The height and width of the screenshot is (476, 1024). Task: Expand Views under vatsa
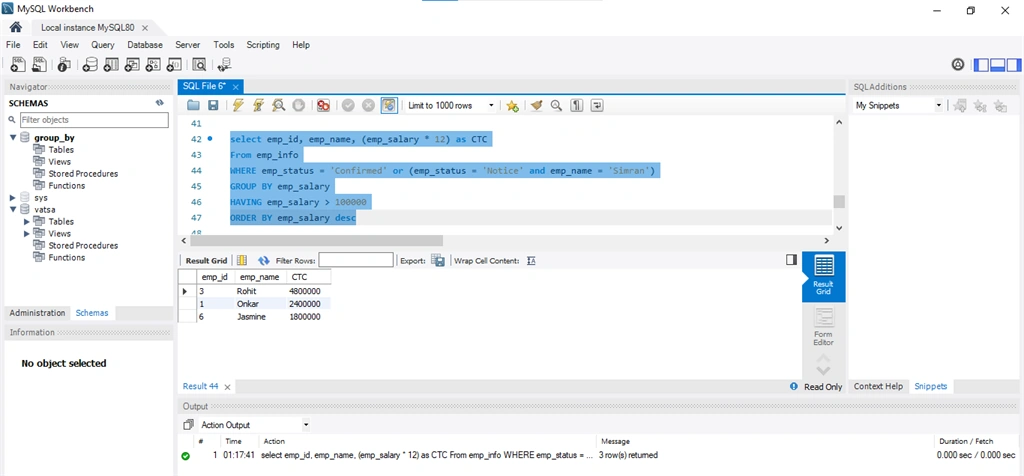(27, 233)
